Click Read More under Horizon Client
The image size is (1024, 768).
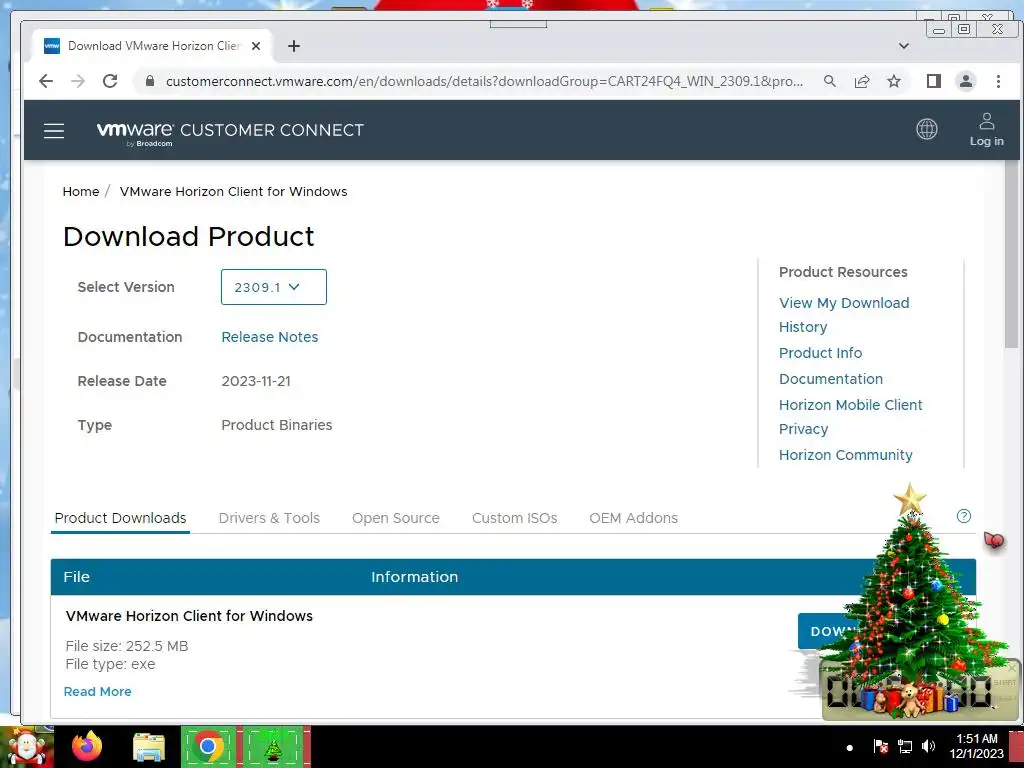(x=97, y=691)
